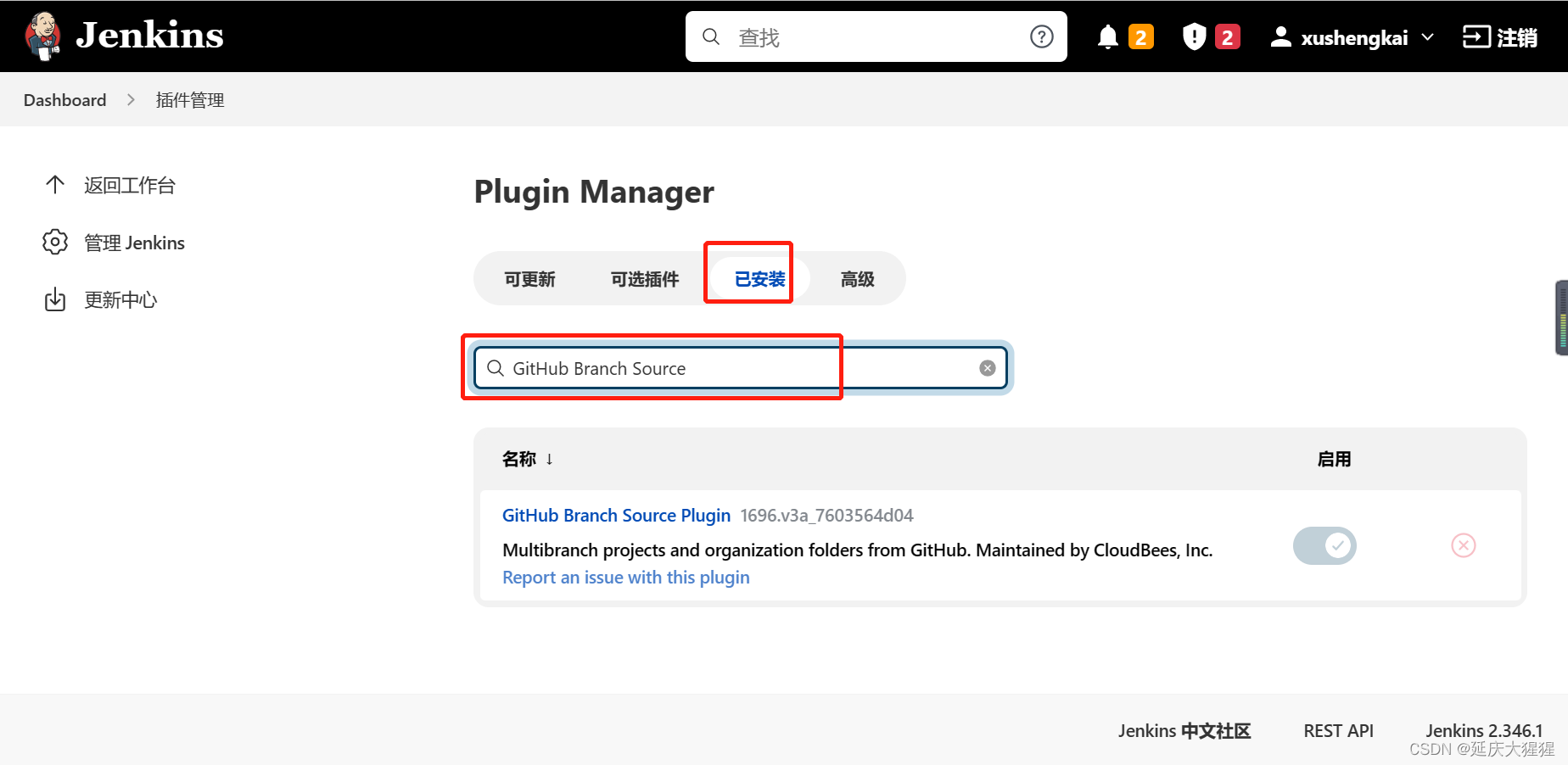Viewport: 1568px width, 765px height.
Task: Click the Jenkins butler logo icon
Action: point(42,36)
